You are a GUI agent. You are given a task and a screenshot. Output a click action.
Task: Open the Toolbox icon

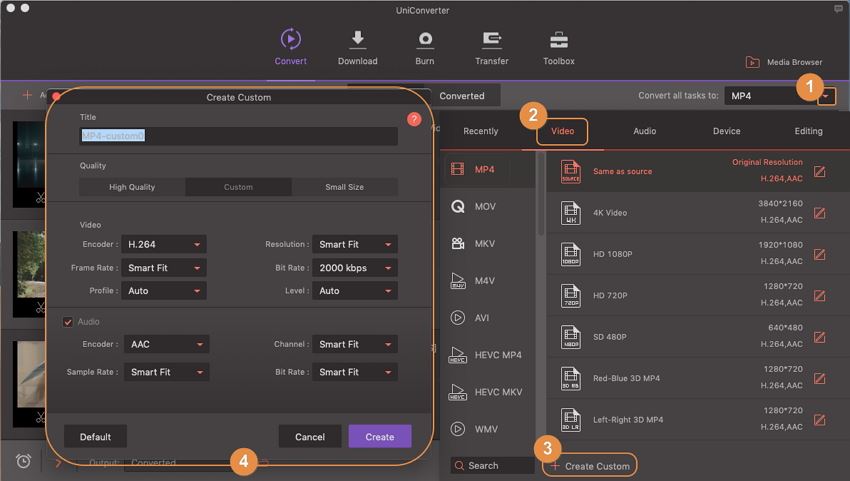coord(558,40)
